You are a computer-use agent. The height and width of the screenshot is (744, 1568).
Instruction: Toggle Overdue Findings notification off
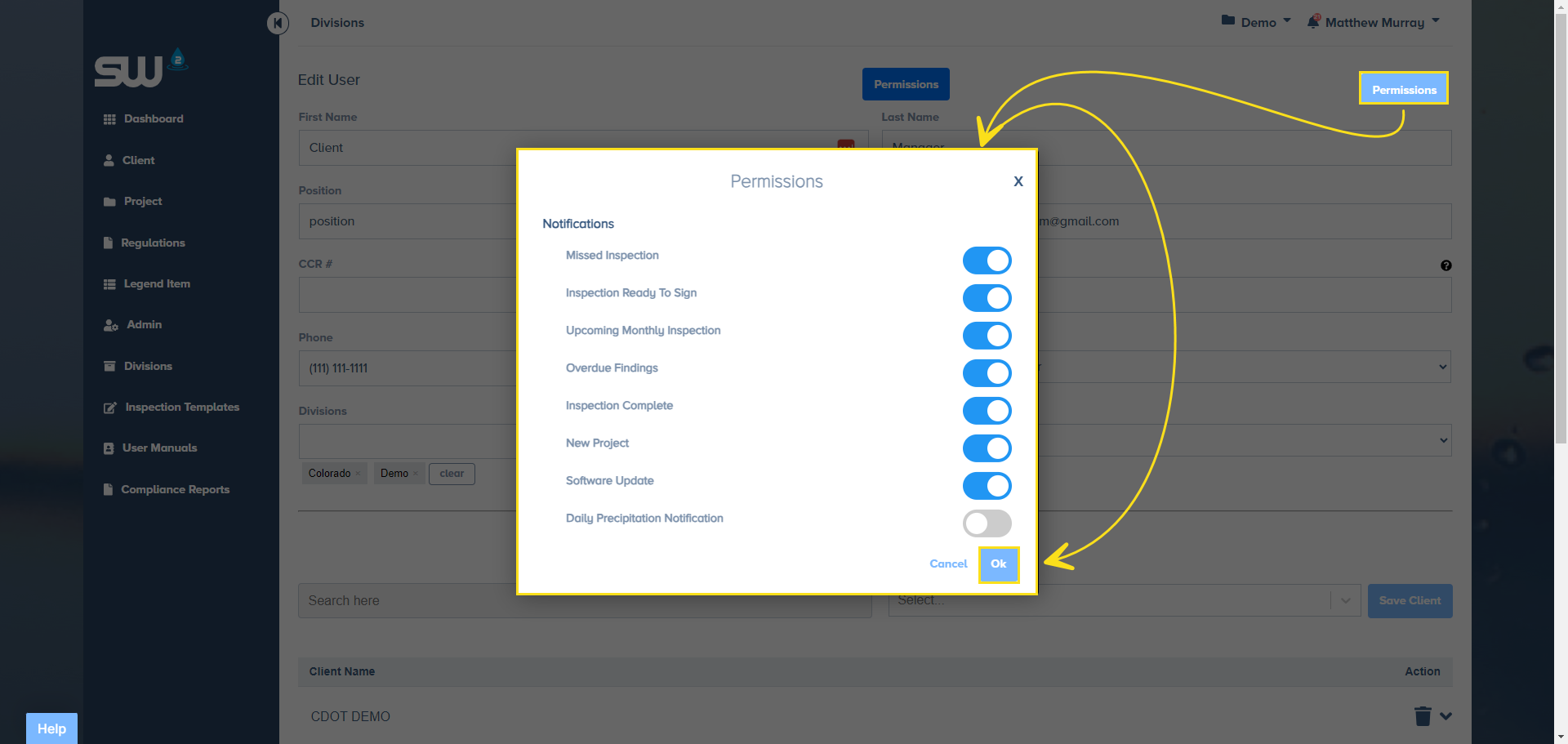pyautogui.click(x=987, y=373)
